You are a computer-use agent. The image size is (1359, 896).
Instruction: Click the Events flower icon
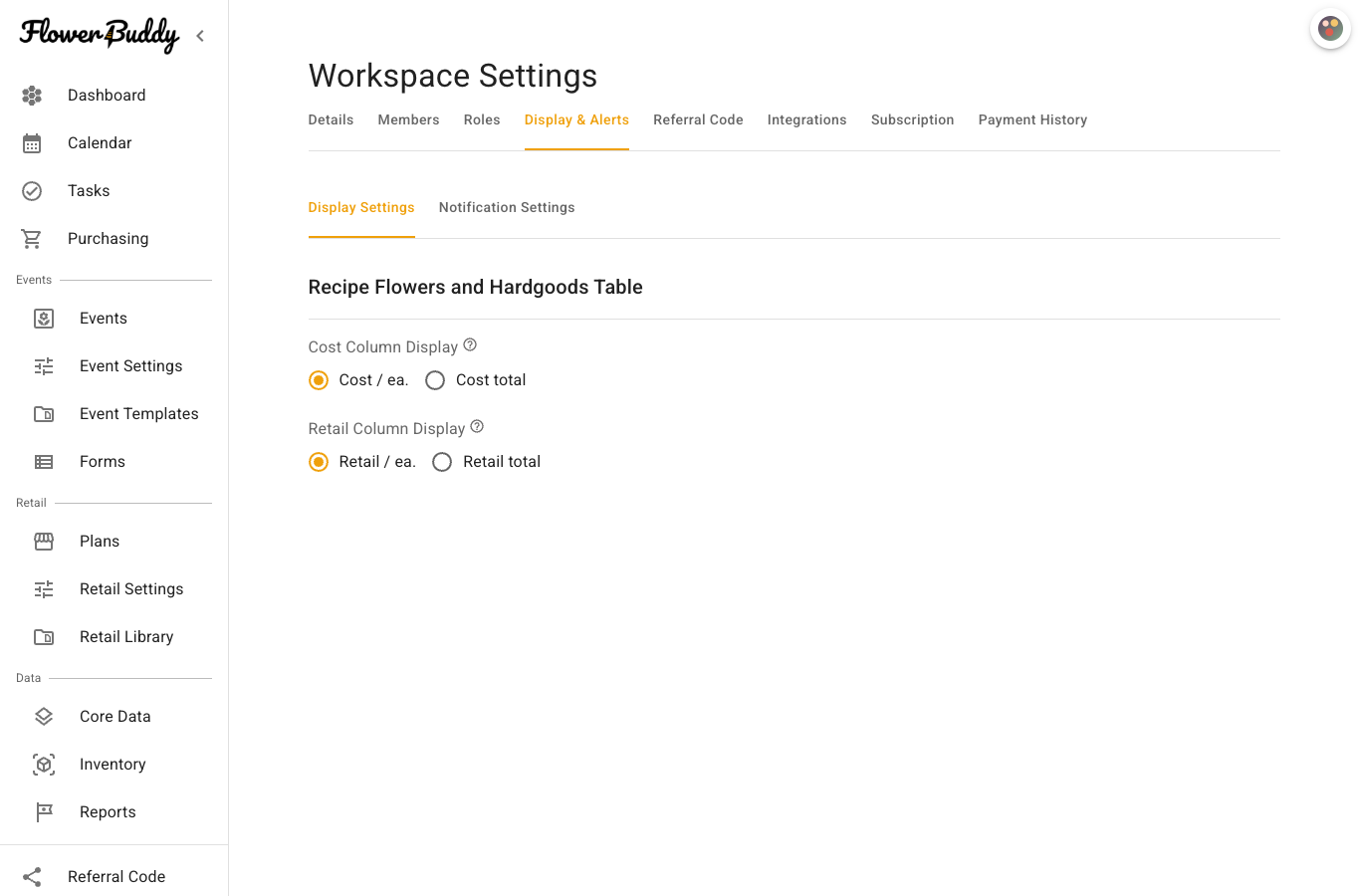coord(44,319)
